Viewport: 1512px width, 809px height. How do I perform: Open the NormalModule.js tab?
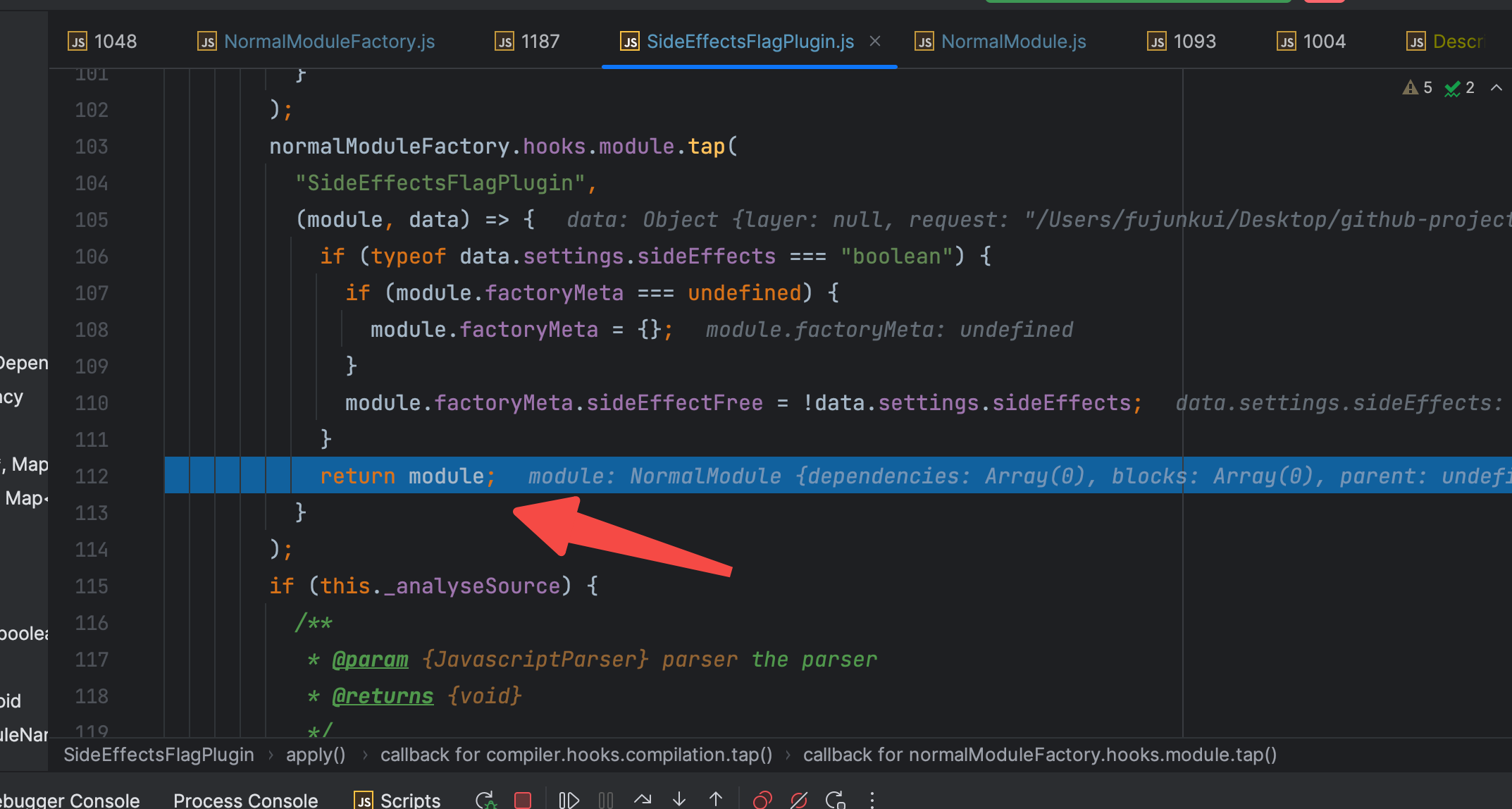pos(1013,42)
